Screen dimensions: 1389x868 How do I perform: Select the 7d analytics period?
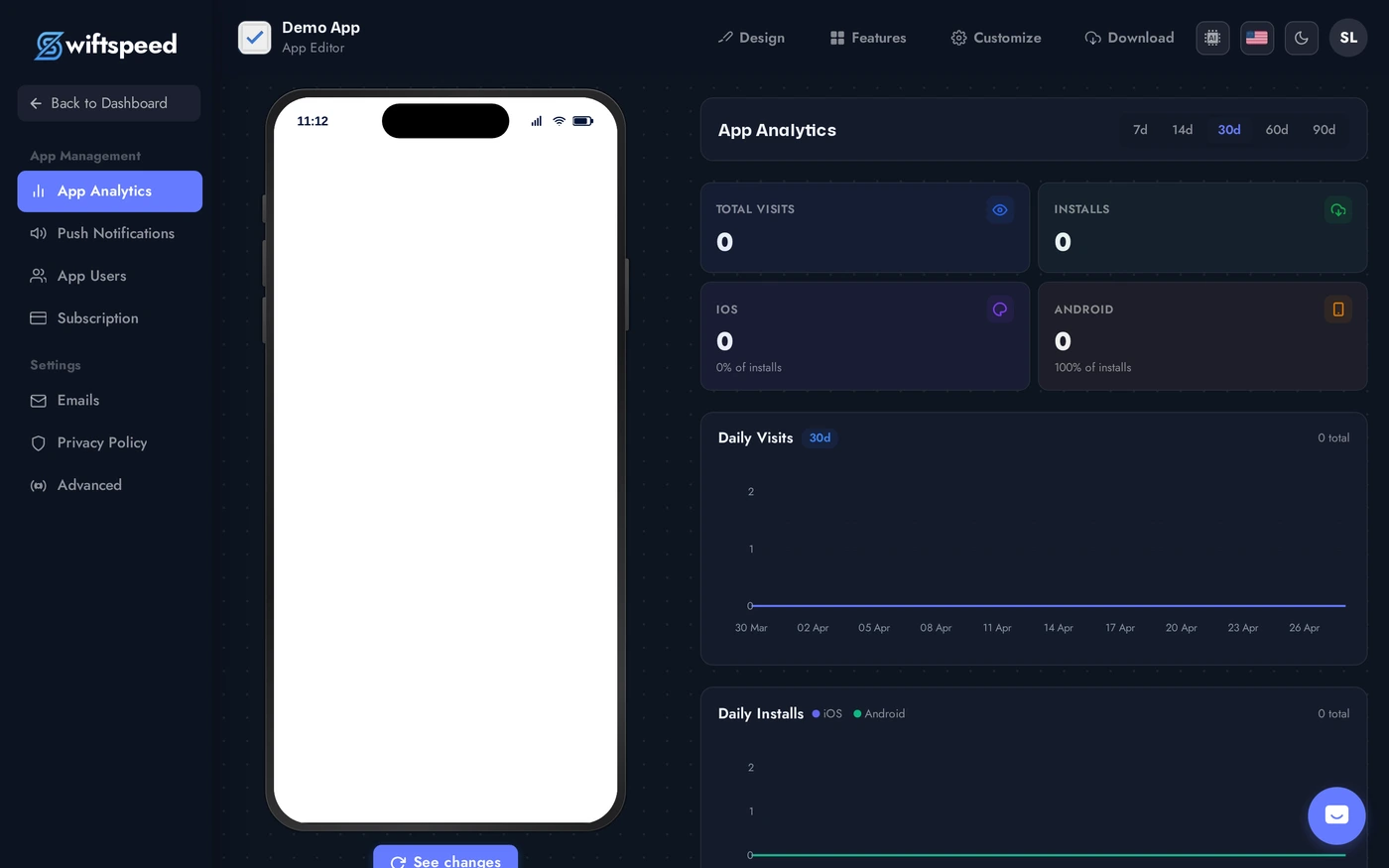(1140, 130)
